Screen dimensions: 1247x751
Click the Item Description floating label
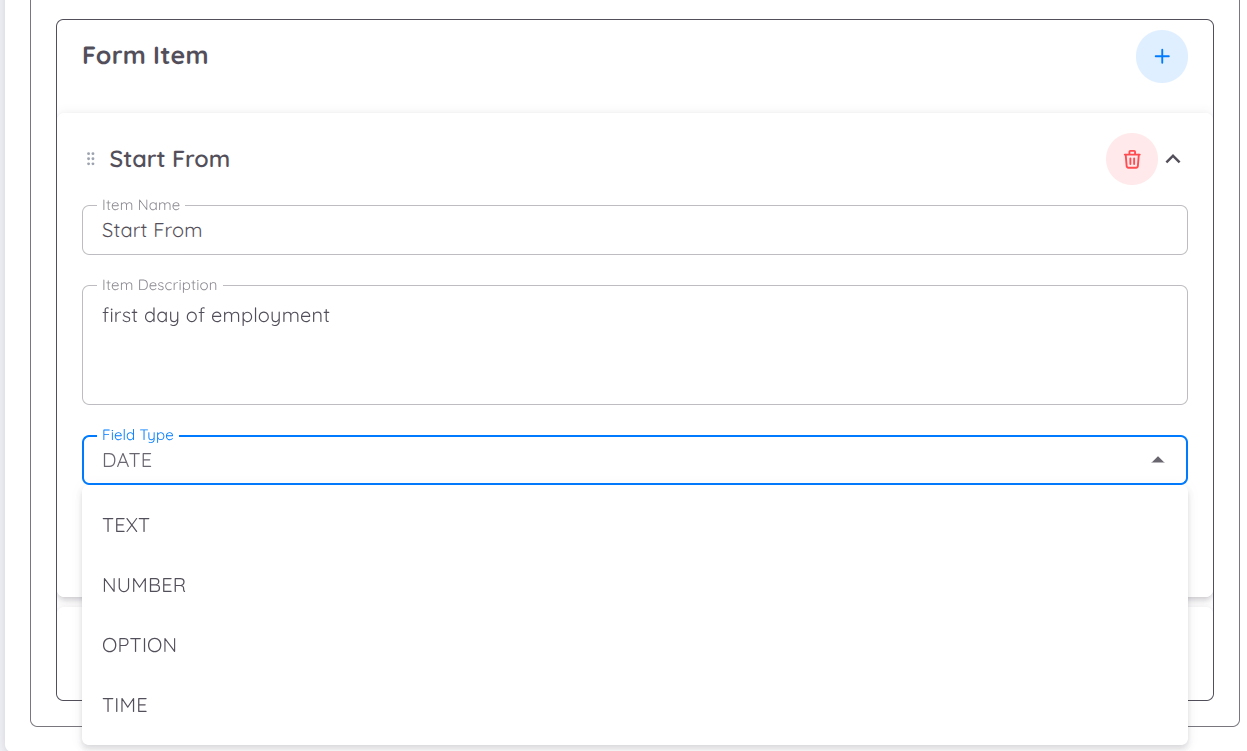159,285
